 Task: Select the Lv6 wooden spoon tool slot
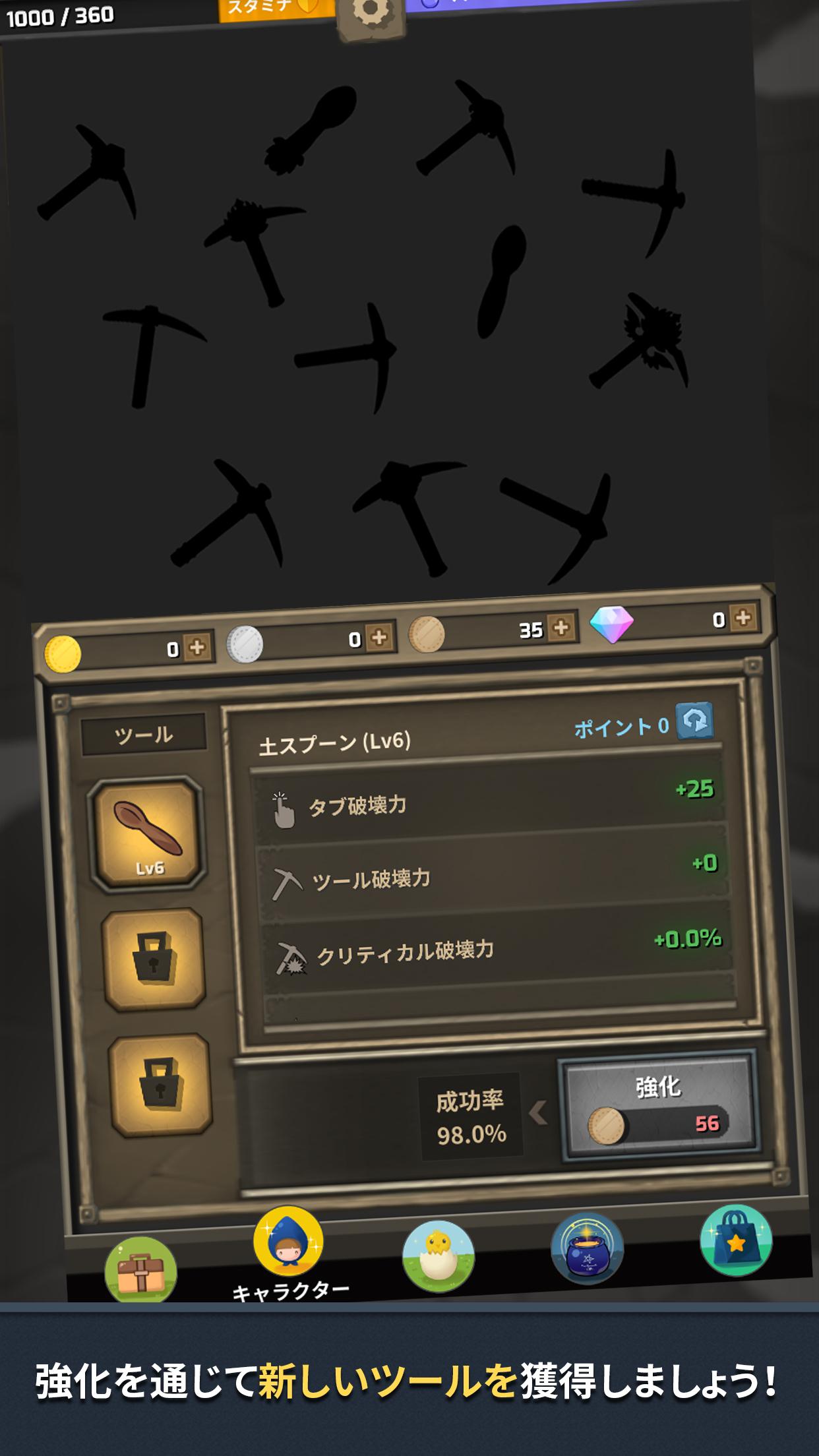[x=147, y=834]
